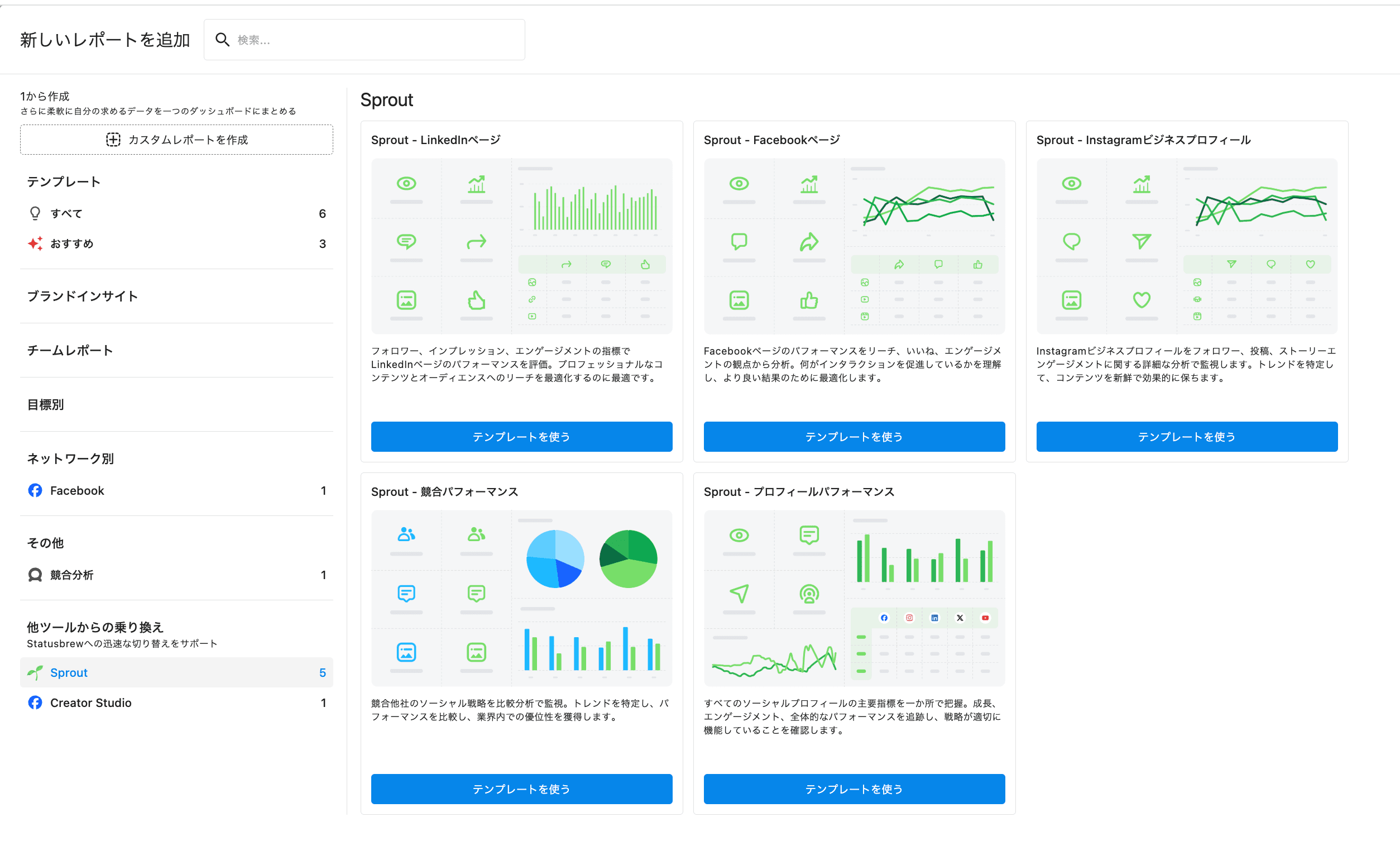Image resolution: width=1400 pixels, height=841 pixels.
Task: Use the 競合パフォーマンス template
Action: coord(521,789)
